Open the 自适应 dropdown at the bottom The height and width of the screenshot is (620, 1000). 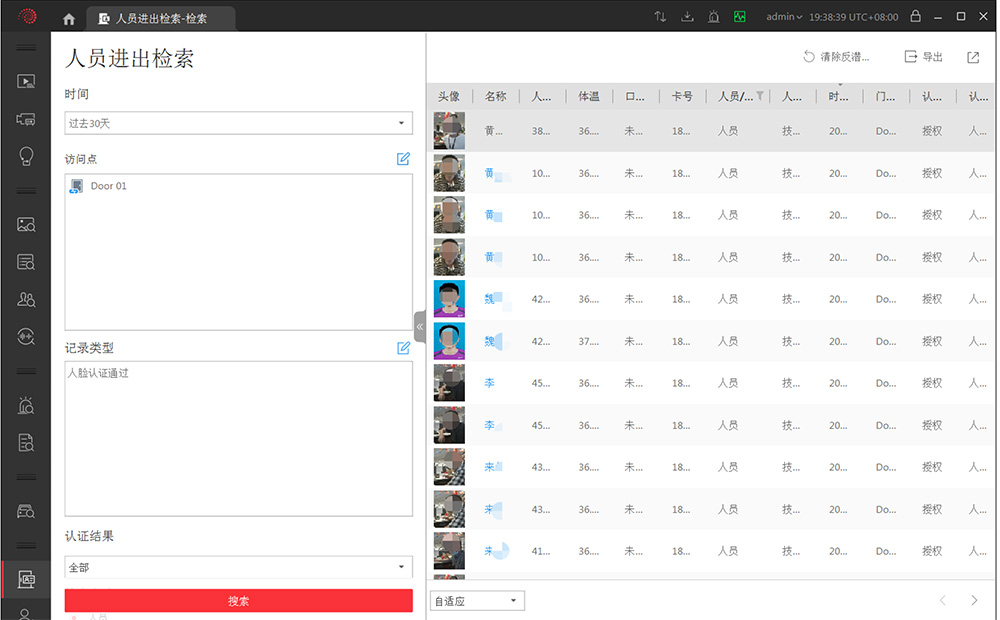click(x=477, y=601)
